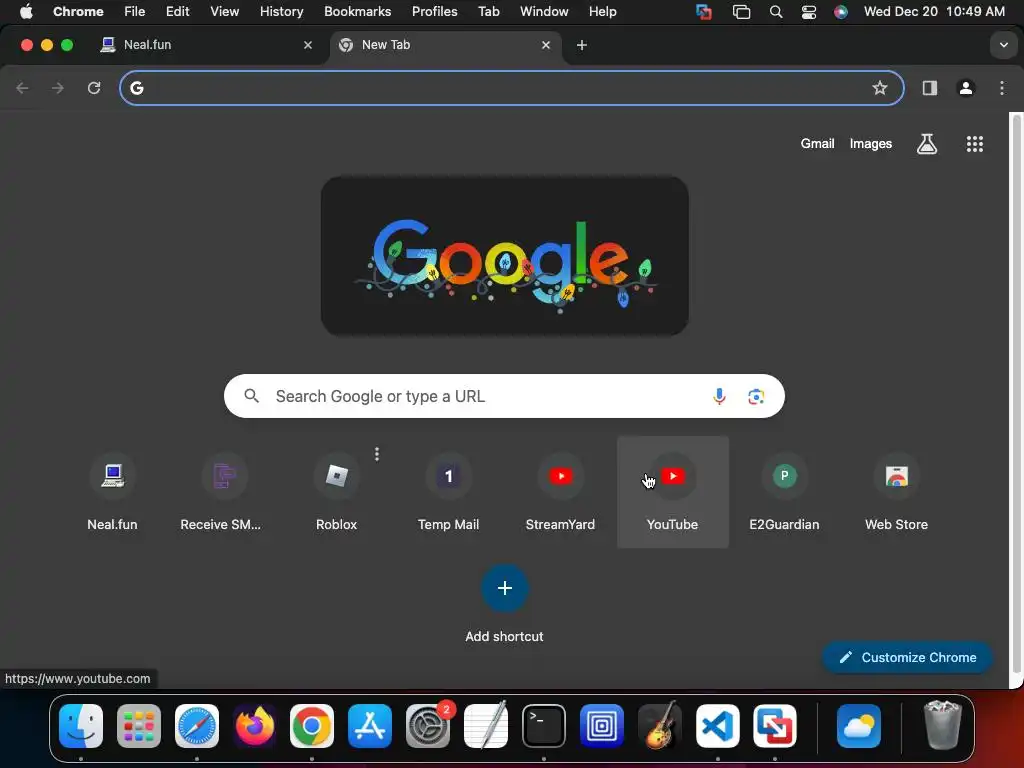Open the E2Guardian shortcut
1024x768 pixels.
[784, 492]
